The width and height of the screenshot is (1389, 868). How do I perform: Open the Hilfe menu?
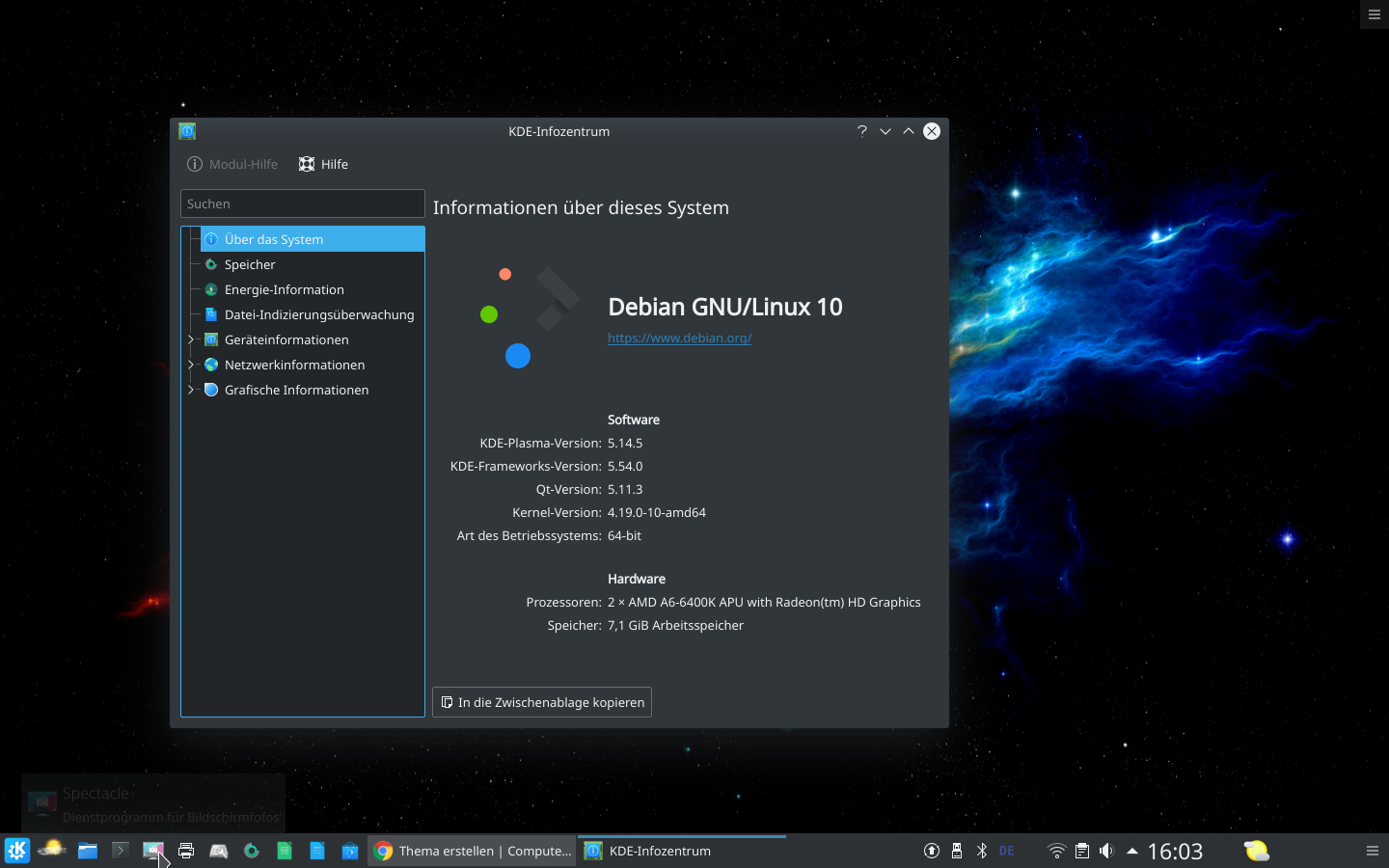point(324,164)
